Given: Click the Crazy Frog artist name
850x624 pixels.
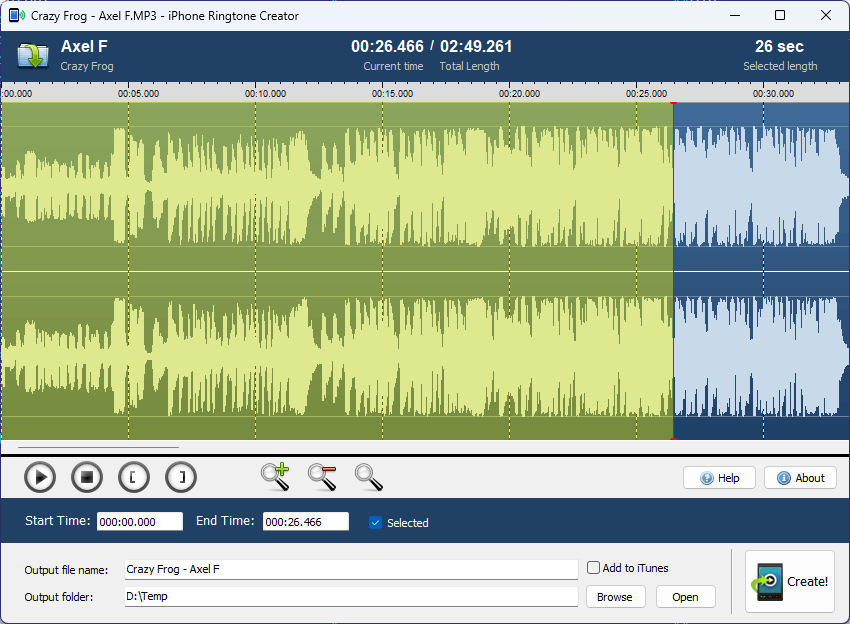Looking at the screenshot, I should pyautogui.click(x=87, y=66).
